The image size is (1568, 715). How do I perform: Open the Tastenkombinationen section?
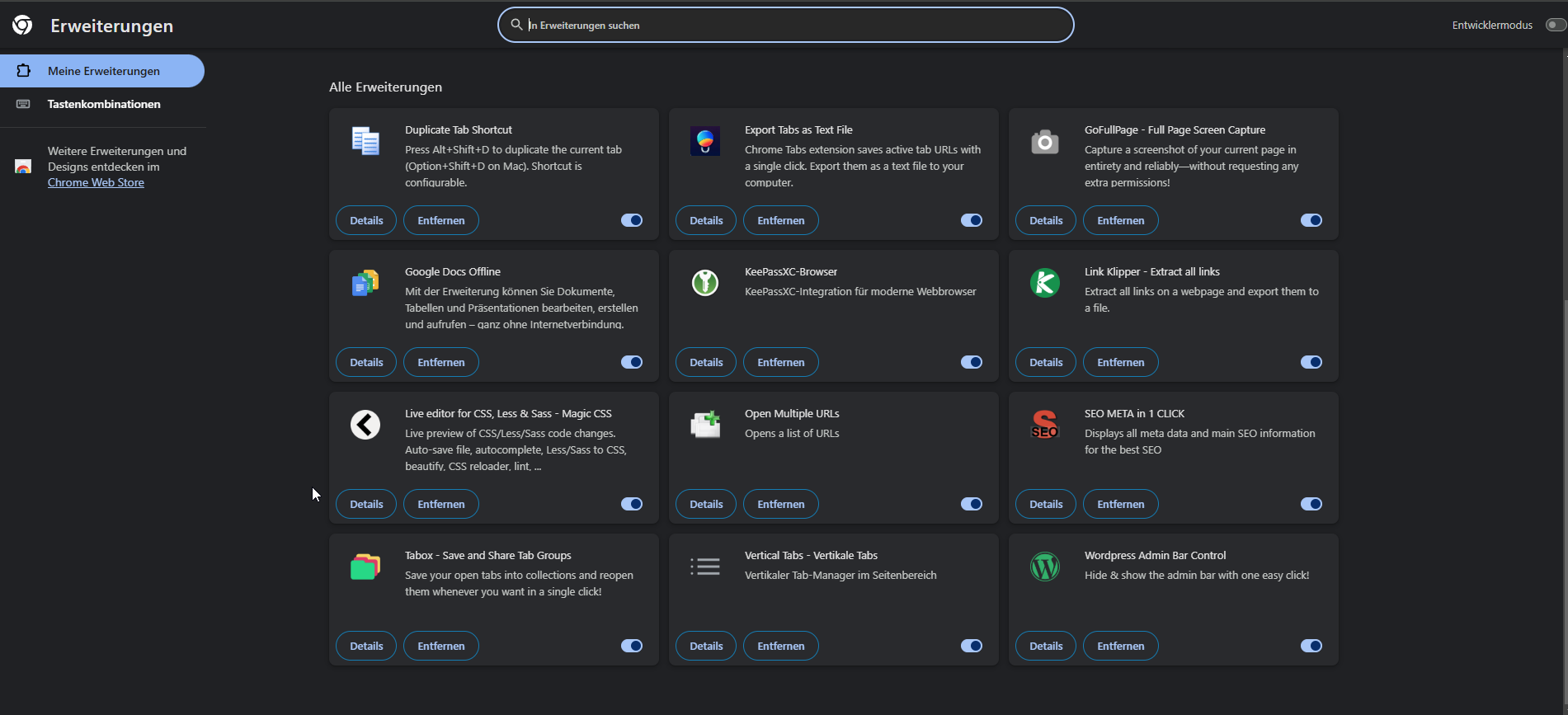click(x=104, y=104)
